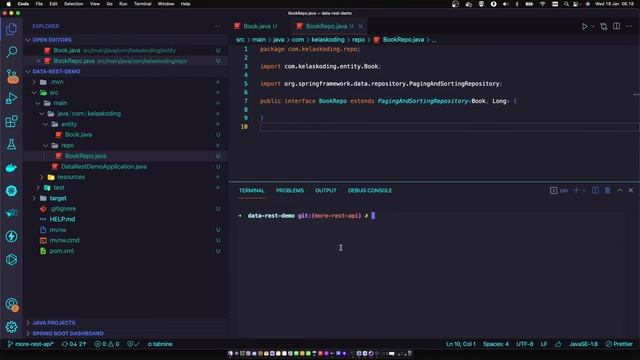Open the new terminal launch profile dropdown
This screenshot has width=640, height=360.
pyautogui.click(x=584, y=190)
